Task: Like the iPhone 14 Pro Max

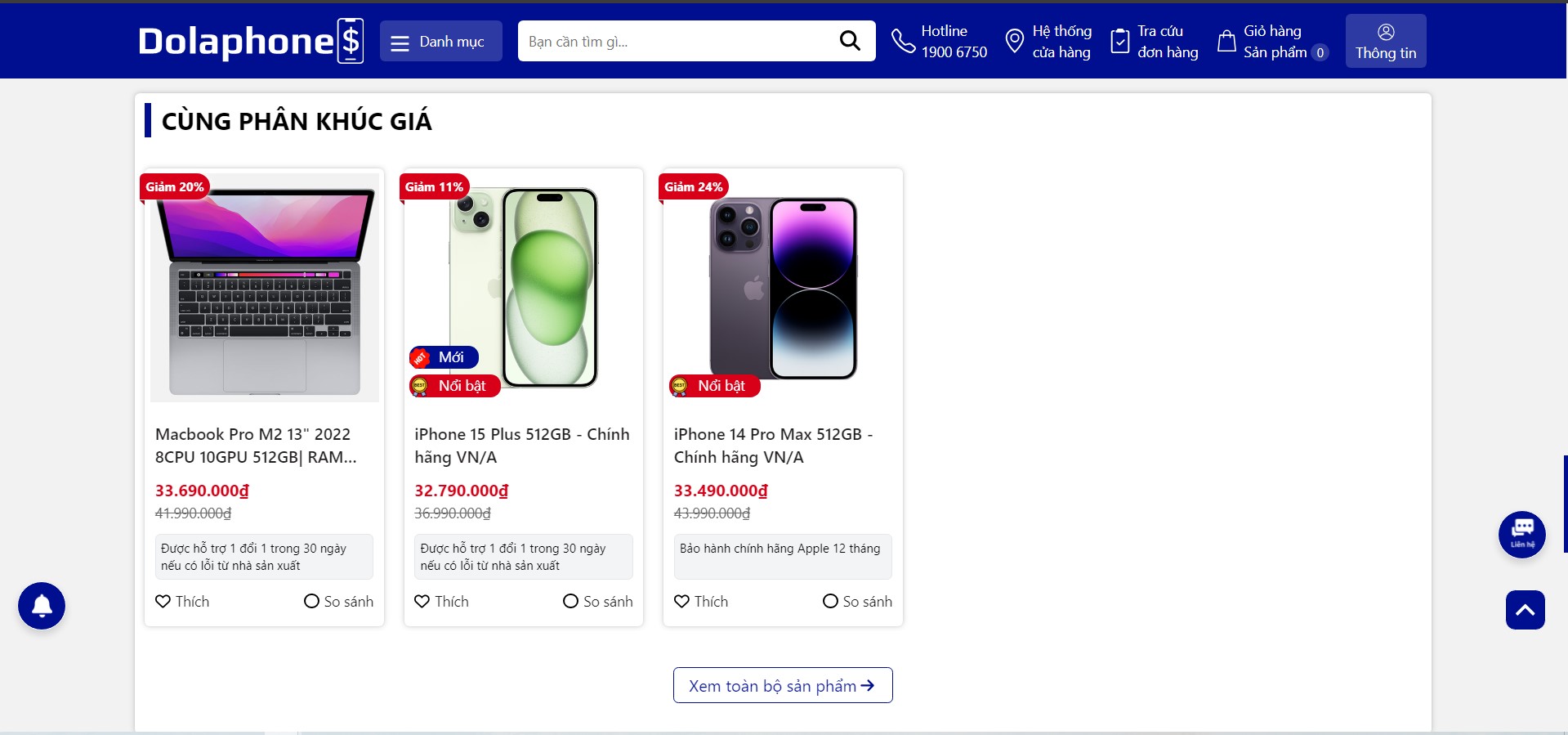Action: [701, 602]
